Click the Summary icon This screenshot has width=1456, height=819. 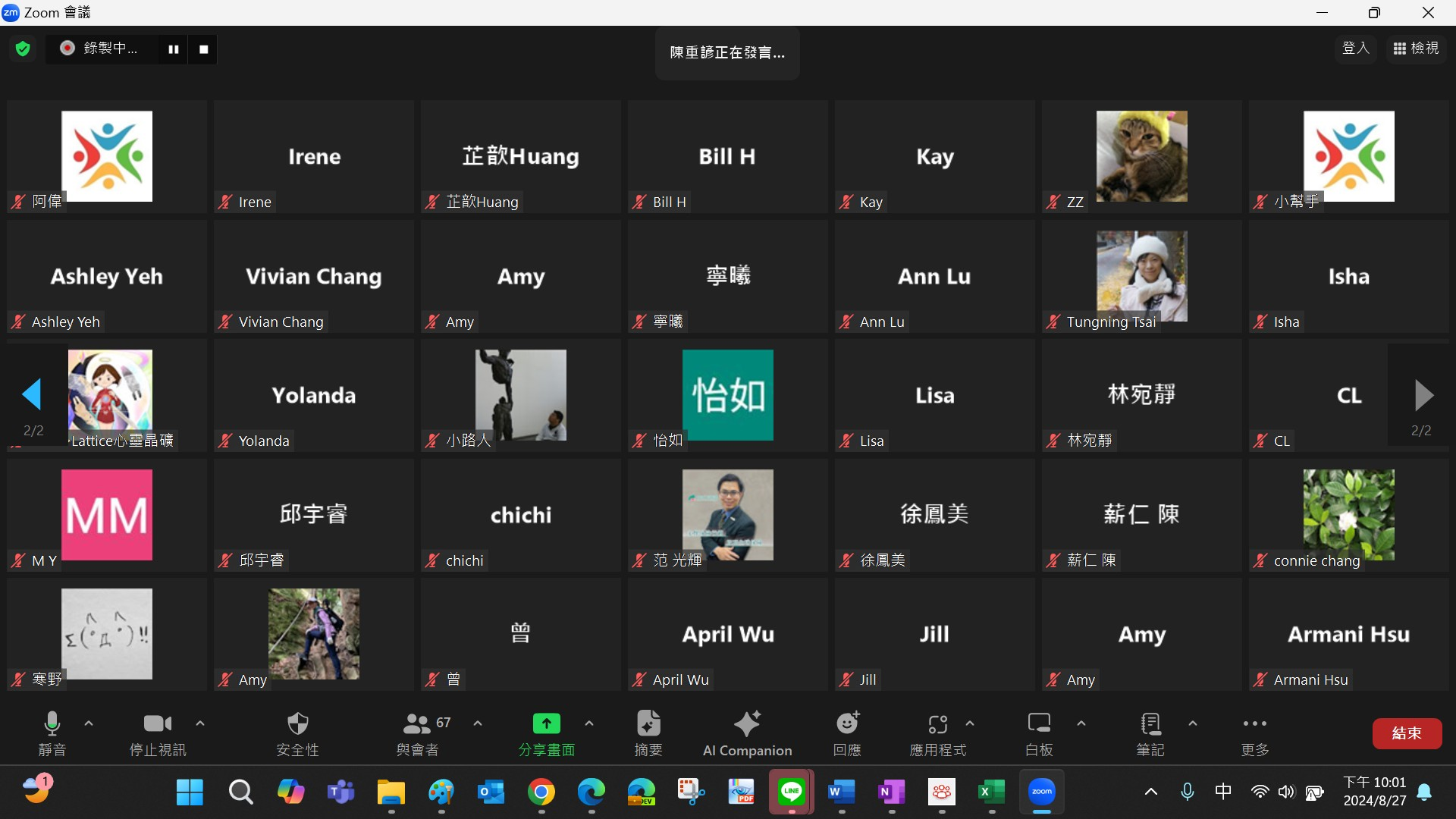(648, 733)
